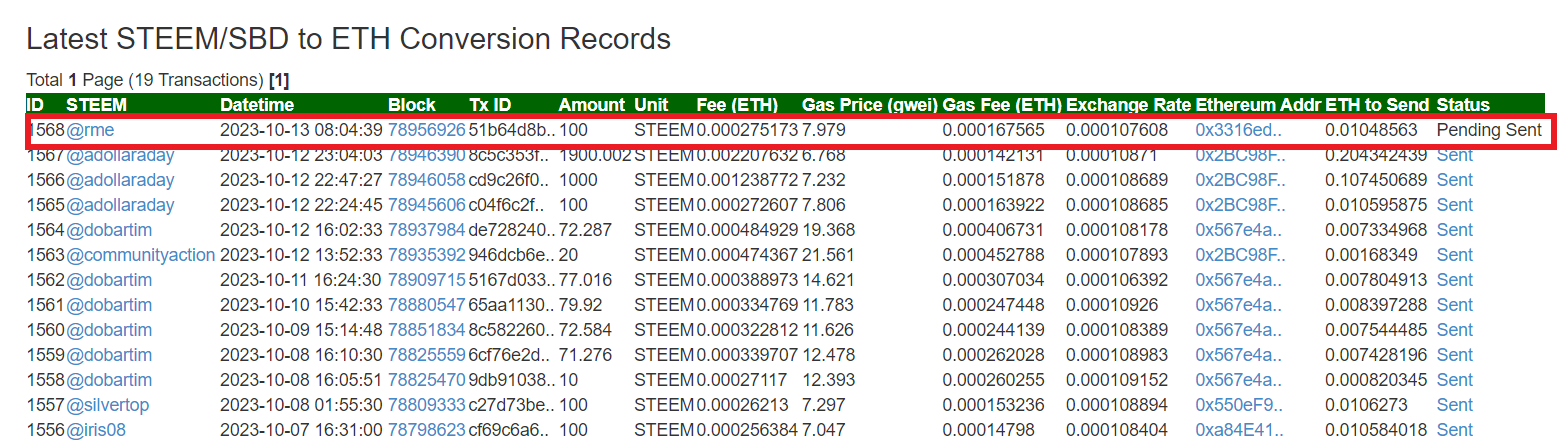Open the @silvertop user link

click(110, 405)
